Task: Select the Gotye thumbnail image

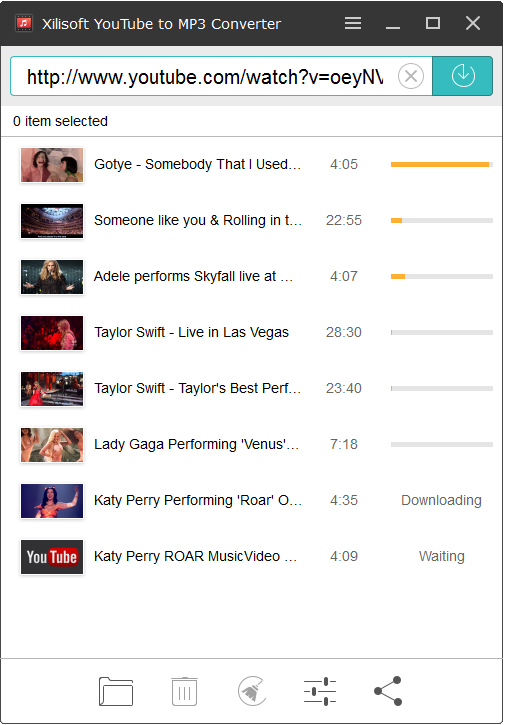Action: pyautogui.click(x=52, y=165)
